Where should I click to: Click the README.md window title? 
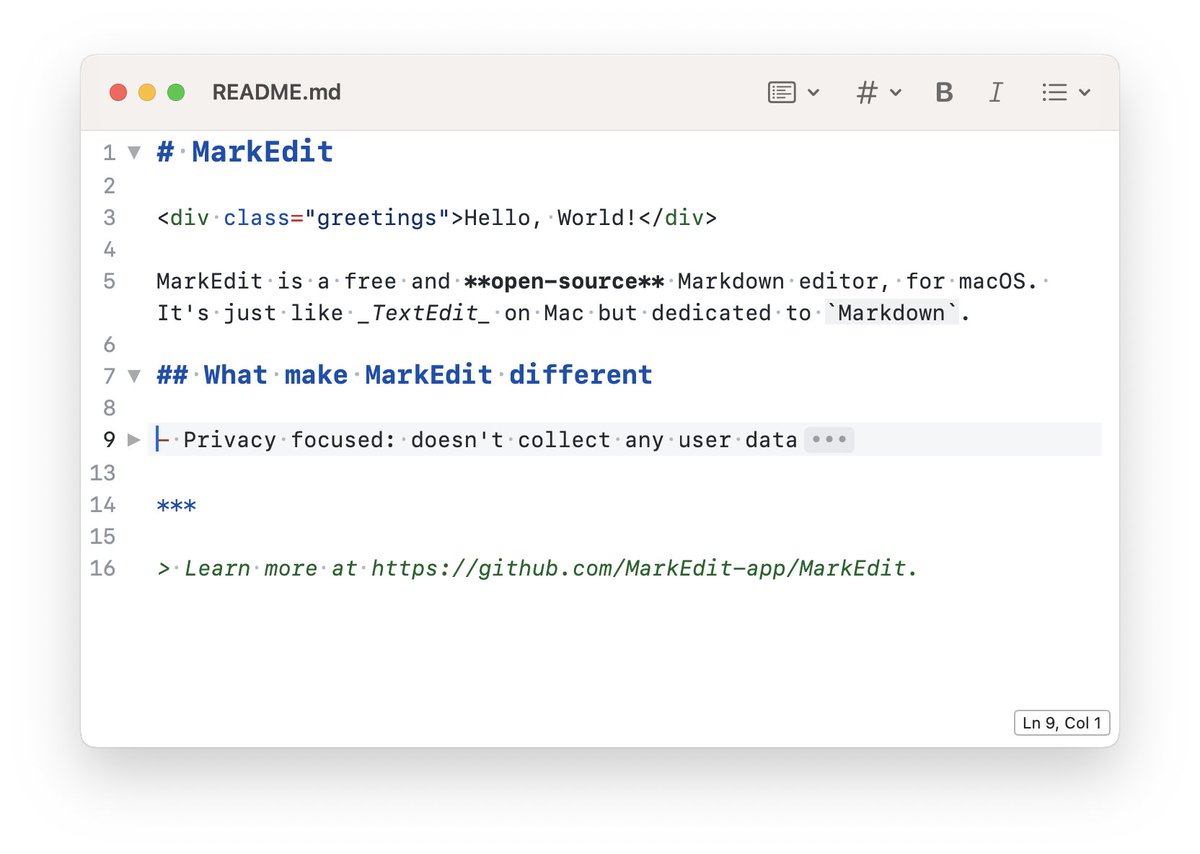coord(276,92)
